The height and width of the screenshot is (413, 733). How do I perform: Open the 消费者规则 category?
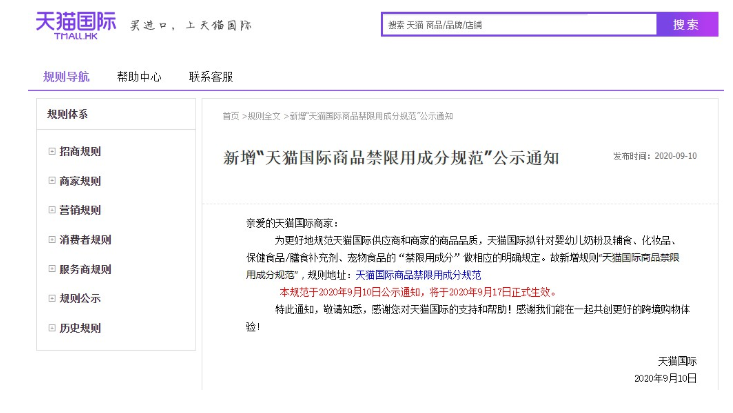(85, 240)
